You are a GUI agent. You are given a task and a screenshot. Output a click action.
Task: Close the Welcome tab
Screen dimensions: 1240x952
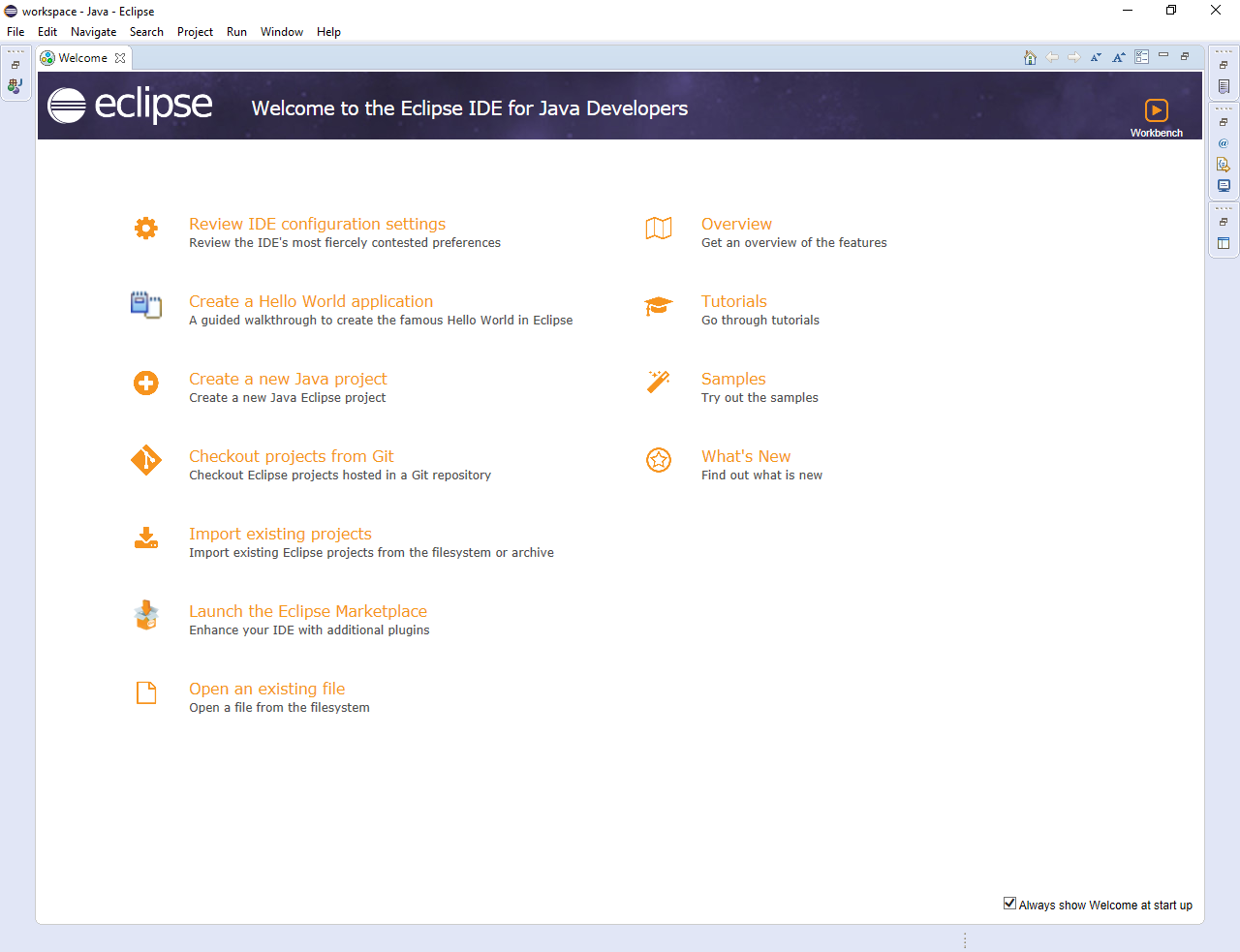(120, 58)
